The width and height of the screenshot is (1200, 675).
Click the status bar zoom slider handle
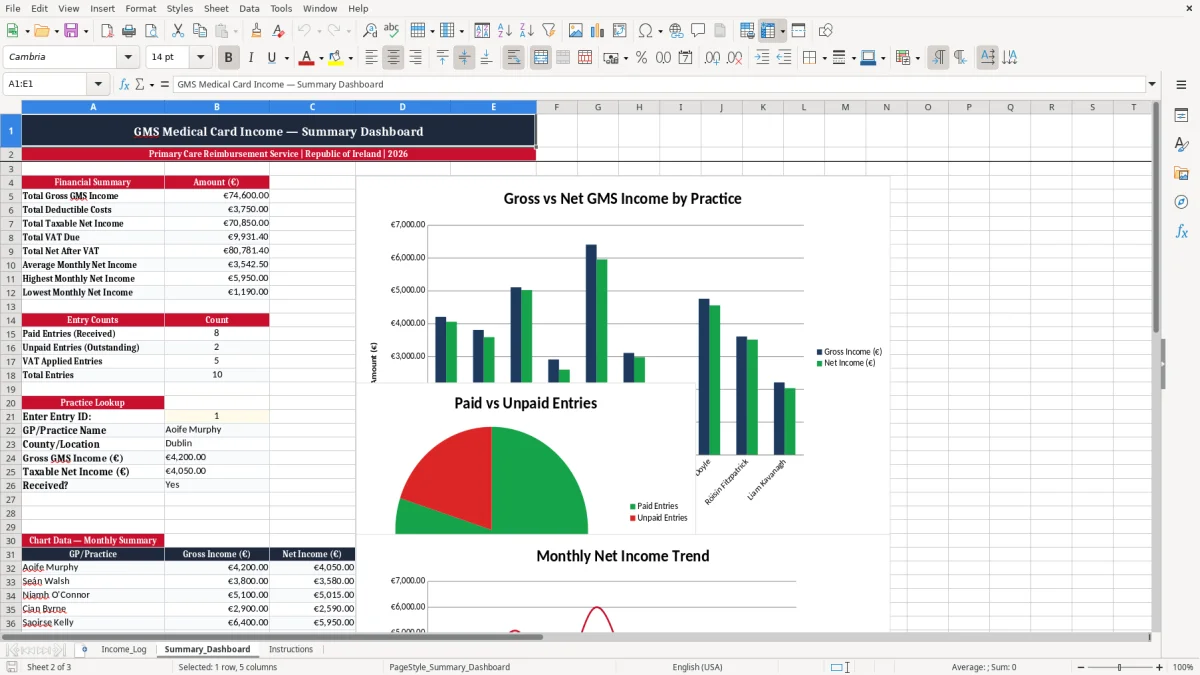tap(1120, 667)
